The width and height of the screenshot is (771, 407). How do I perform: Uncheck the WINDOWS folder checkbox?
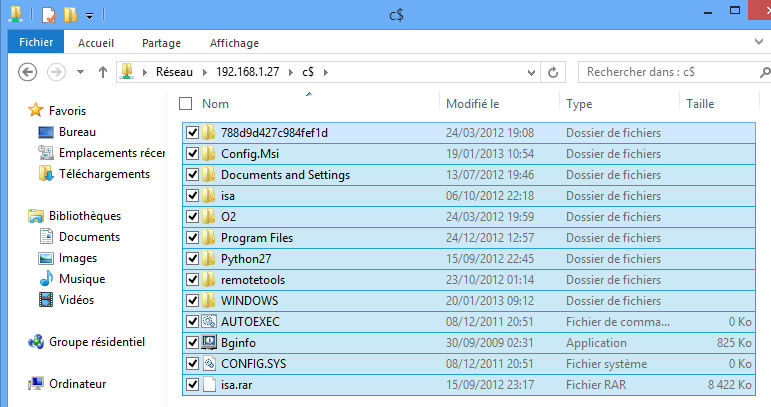[x=192, y=300]
